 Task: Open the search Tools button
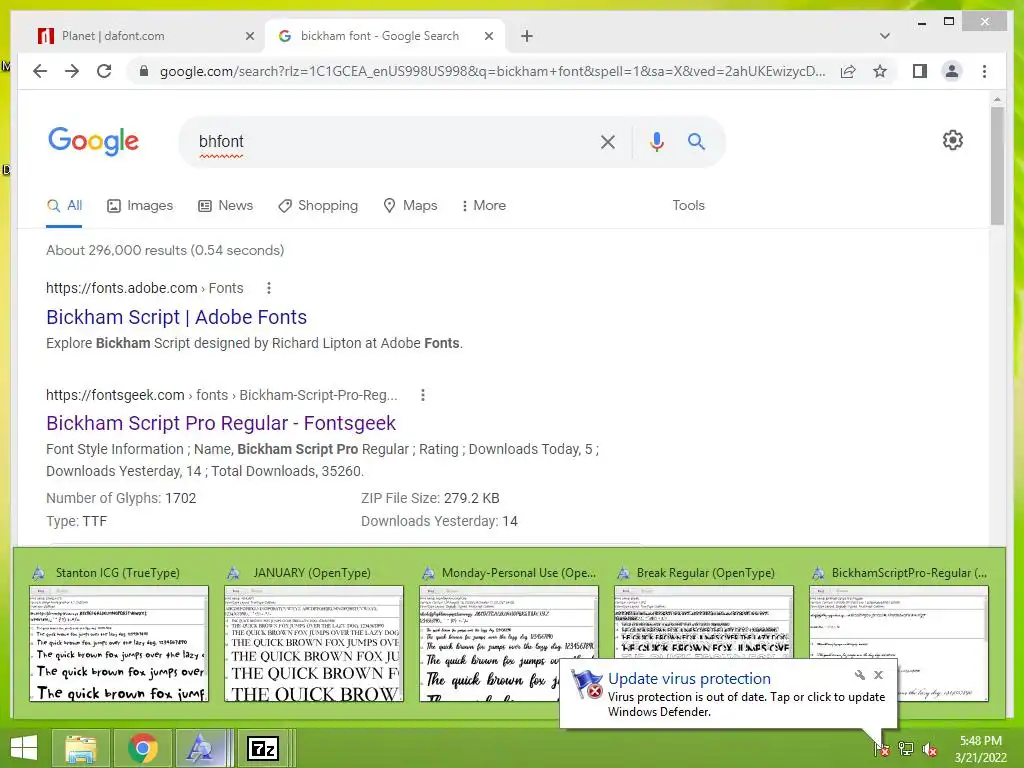(688, 206)
